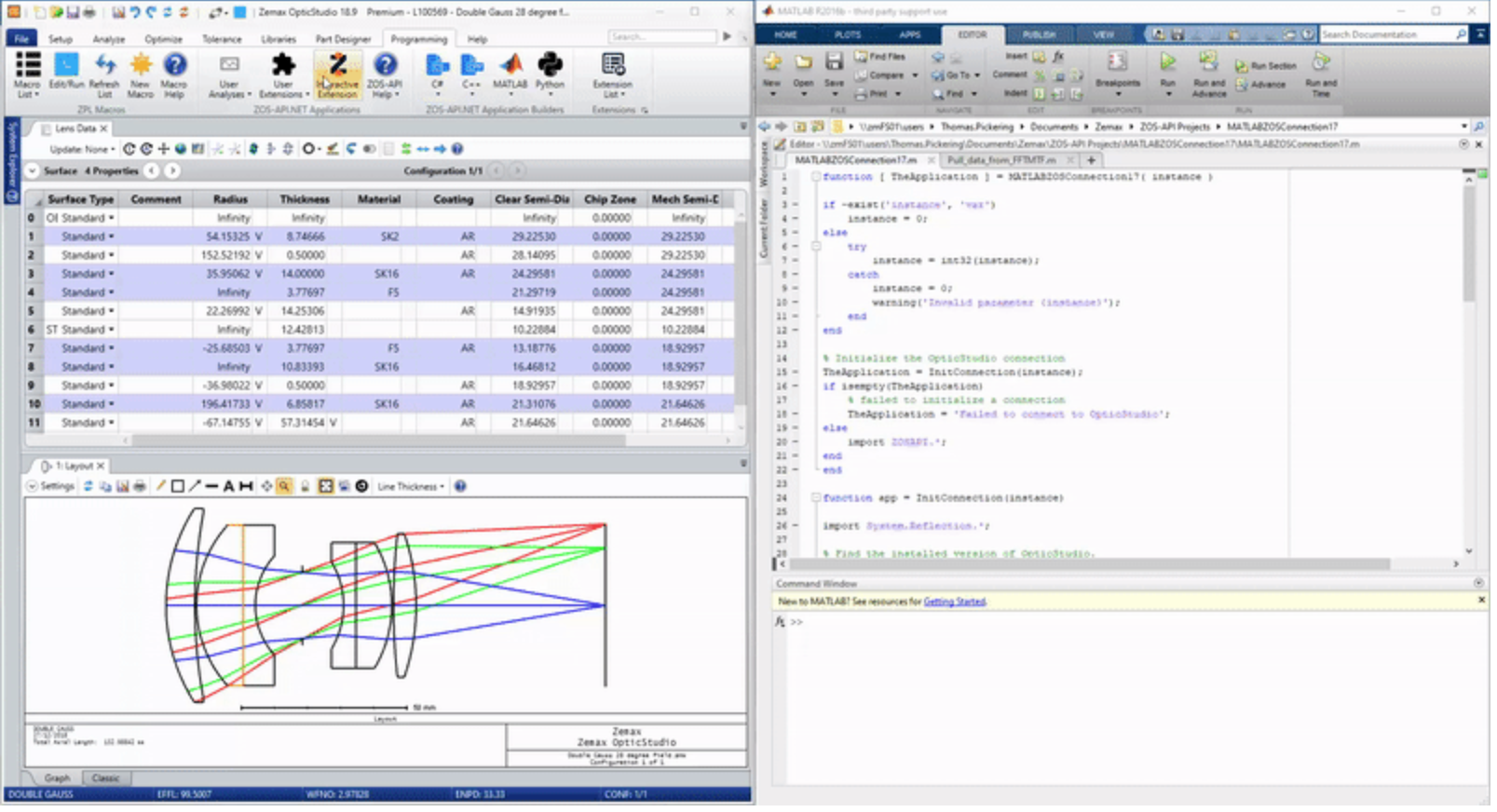Add text annotation with the A tool
This screenshot has height=812, width=1497.
pos(228,486)
